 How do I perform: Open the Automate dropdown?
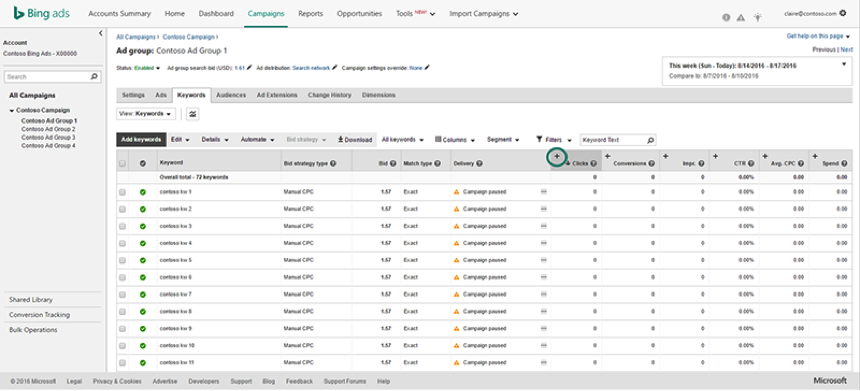pyautogui.click(x=258, y=140)
